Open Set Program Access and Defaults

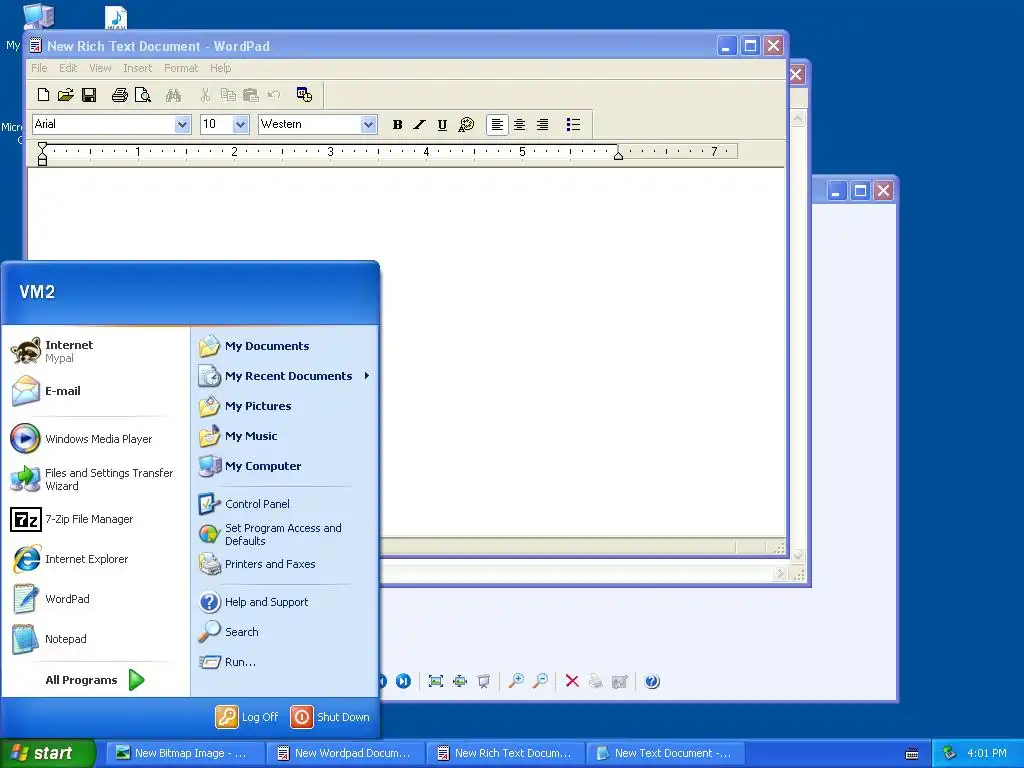click(x=285, y=534)
